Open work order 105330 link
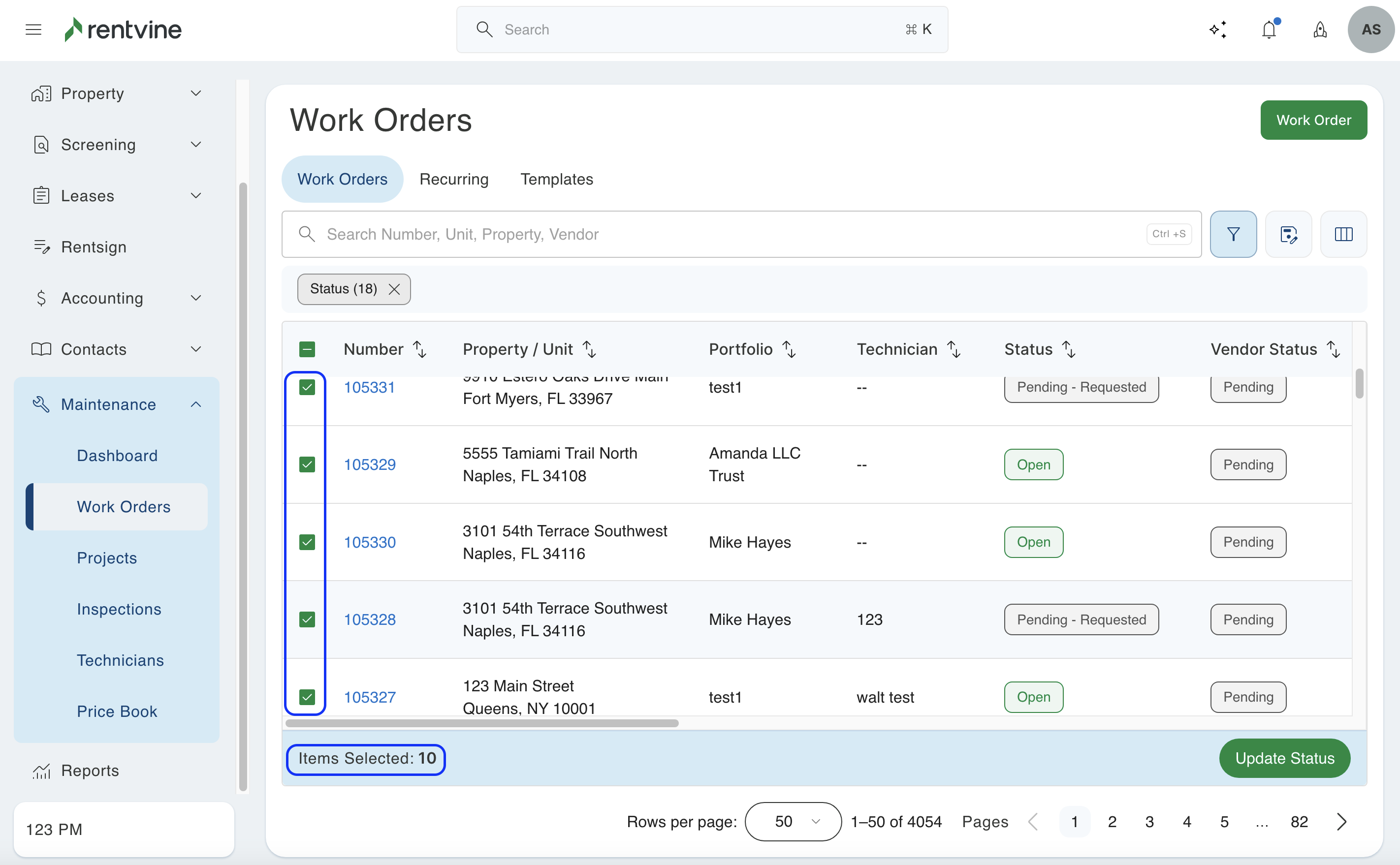Screen dimensions: 1400x865 [x=370, y=542]
